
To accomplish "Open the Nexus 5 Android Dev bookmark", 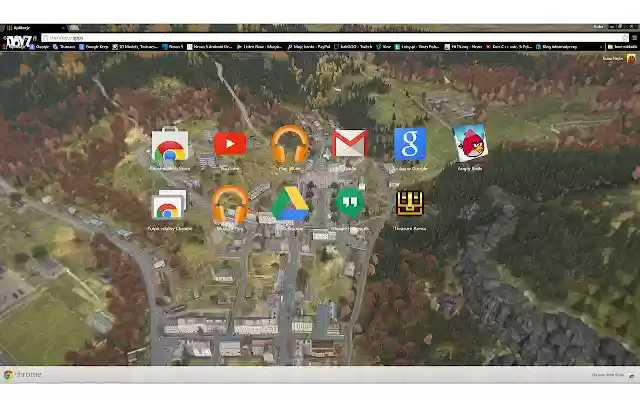I will pos(209,47).
